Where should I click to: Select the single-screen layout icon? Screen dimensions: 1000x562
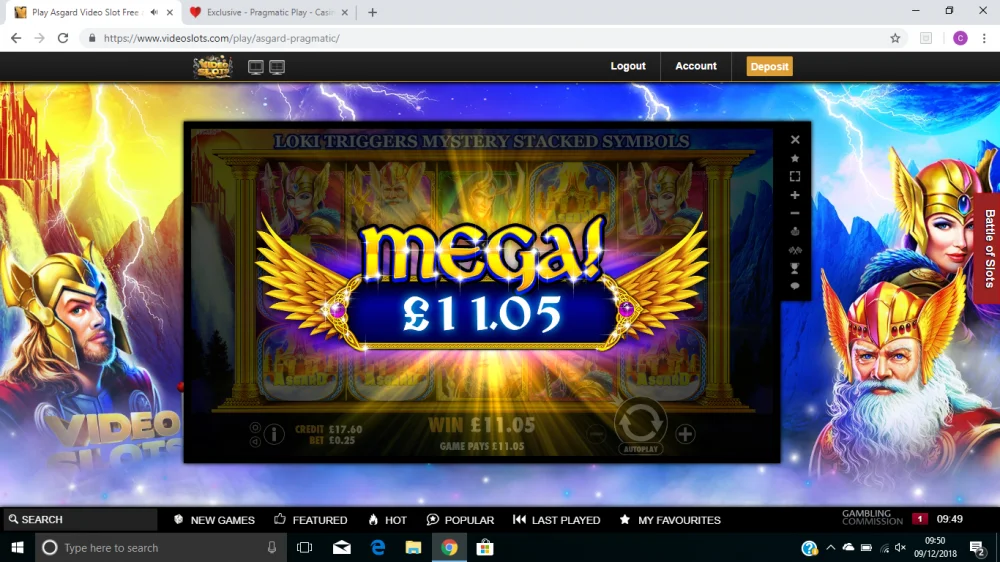tap(256, 67)
